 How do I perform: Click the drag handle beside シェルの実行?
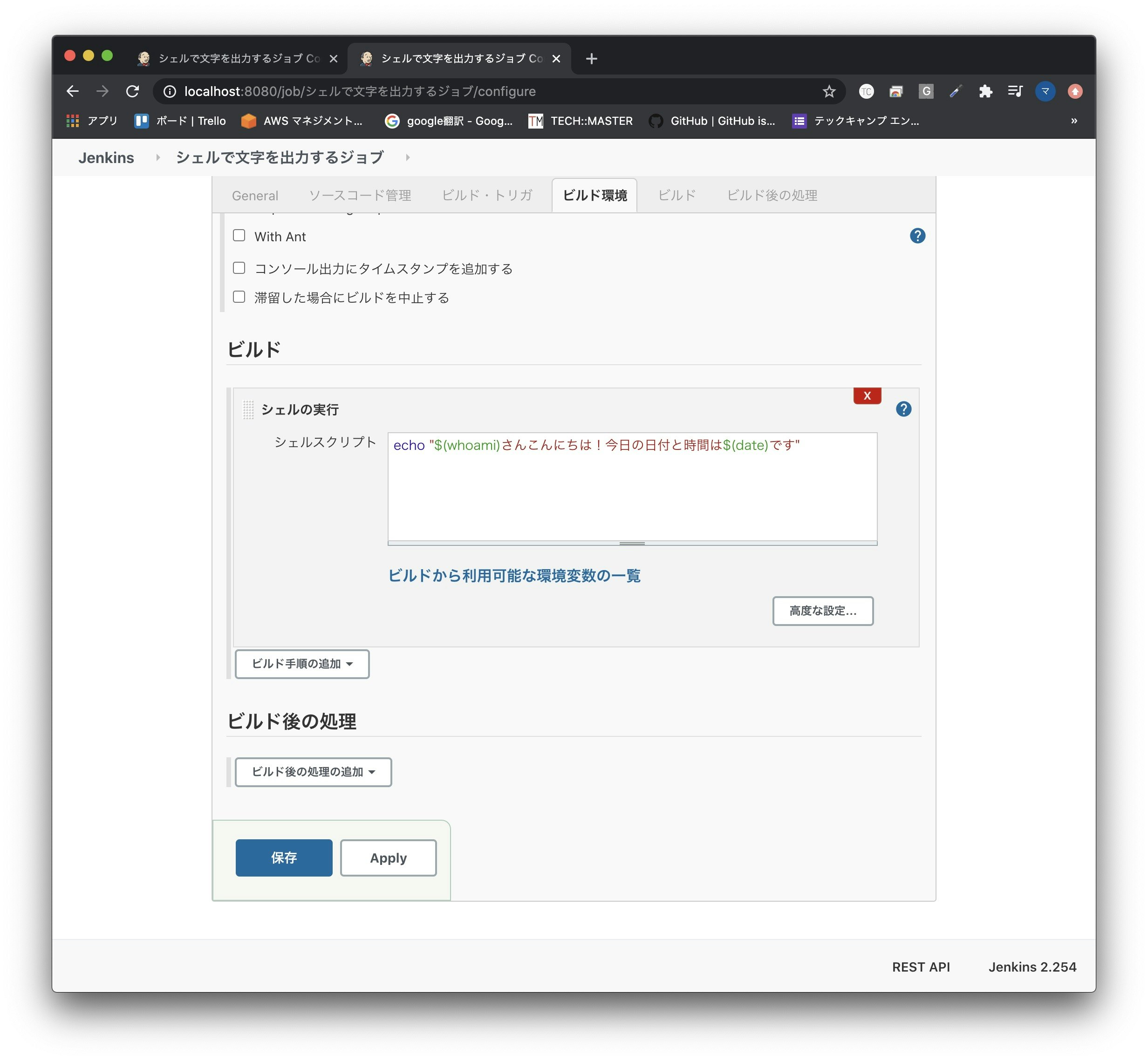(248, 409)
